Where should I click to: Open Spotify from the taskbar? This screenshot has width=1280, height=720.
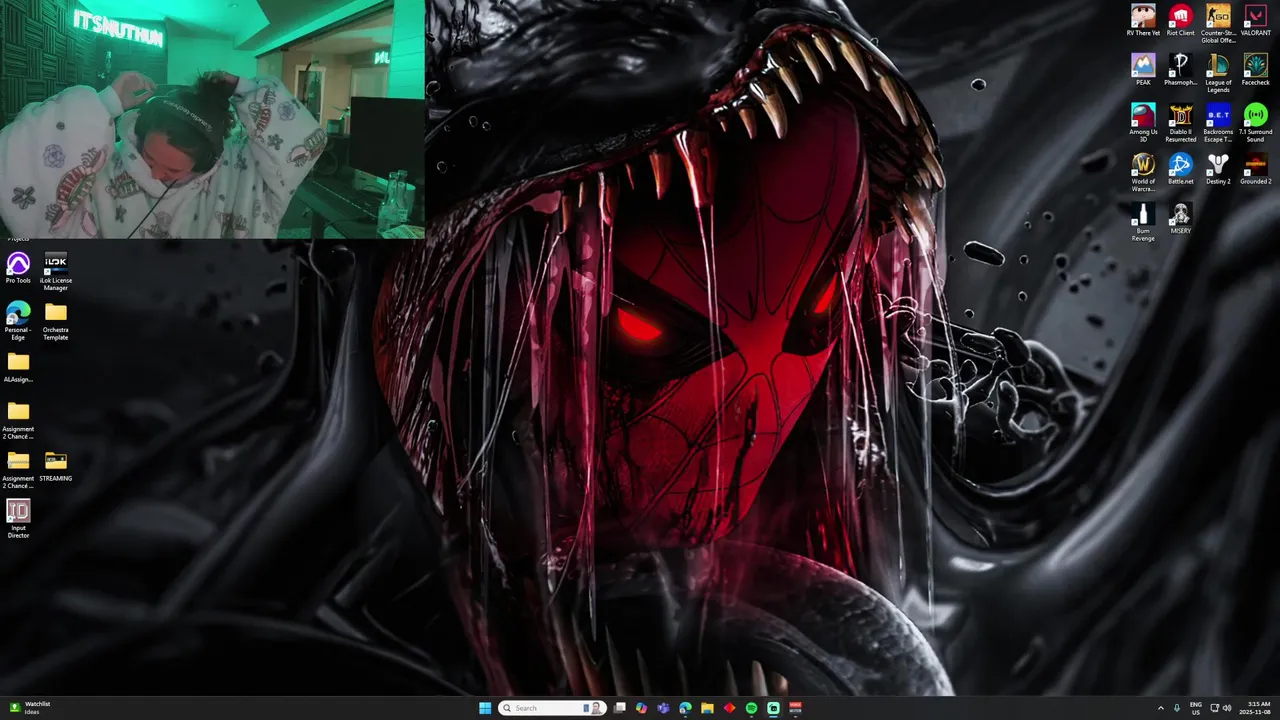[751, 708]
